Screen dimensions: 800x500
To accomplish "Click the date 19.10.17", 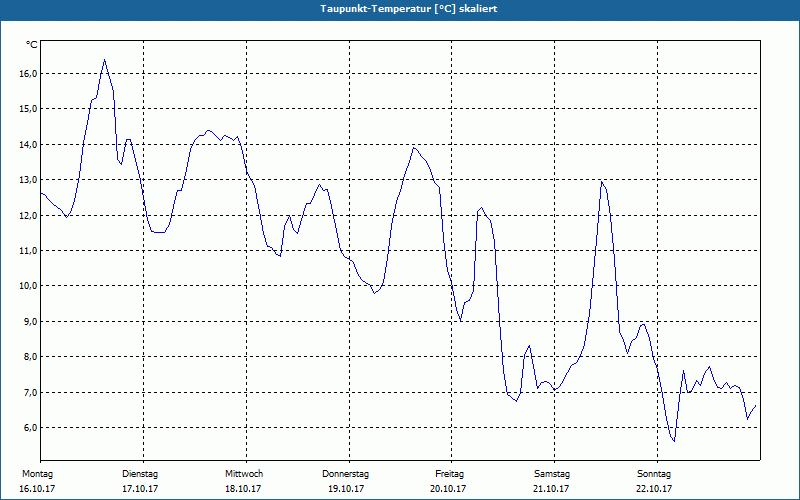I will click(x=346, y=489).
